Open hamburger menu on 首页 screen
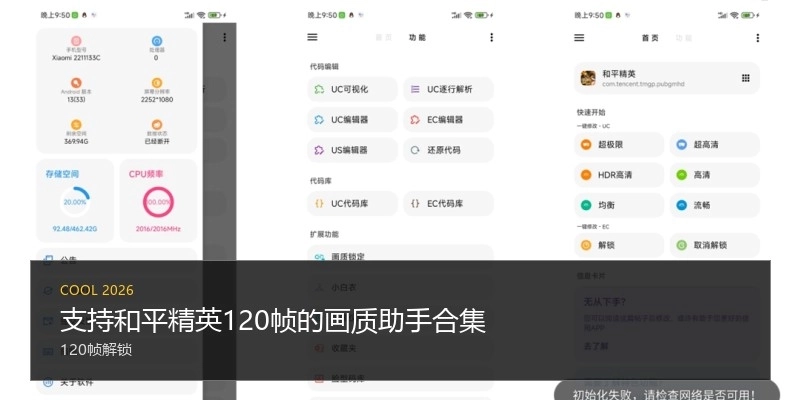The width and height of the screenshot is (800, 400). click(x=579, y=38)
